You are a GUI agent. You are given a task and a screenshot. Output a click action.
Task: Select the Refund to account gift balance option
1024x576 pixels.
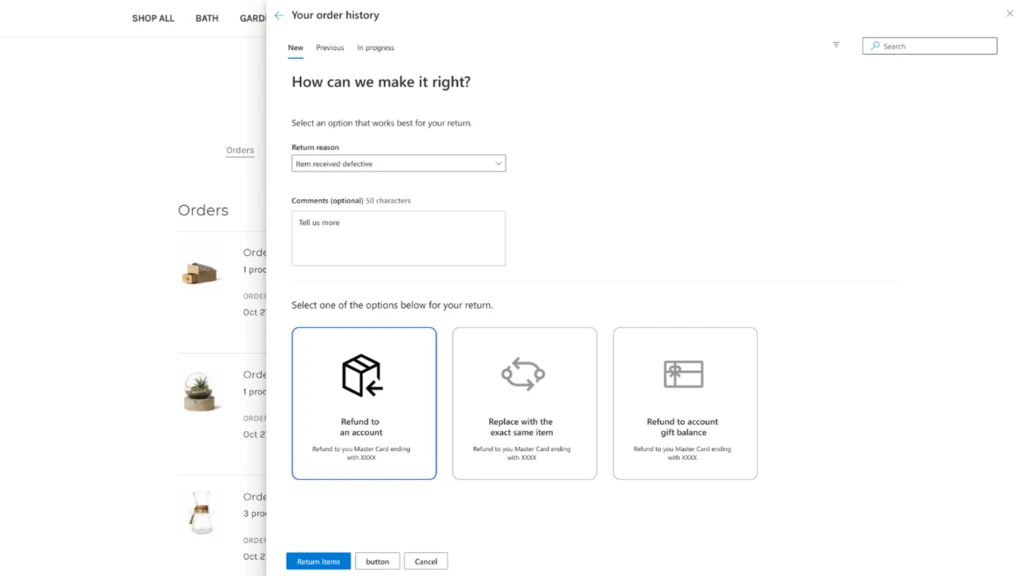[x=685, y=402]
